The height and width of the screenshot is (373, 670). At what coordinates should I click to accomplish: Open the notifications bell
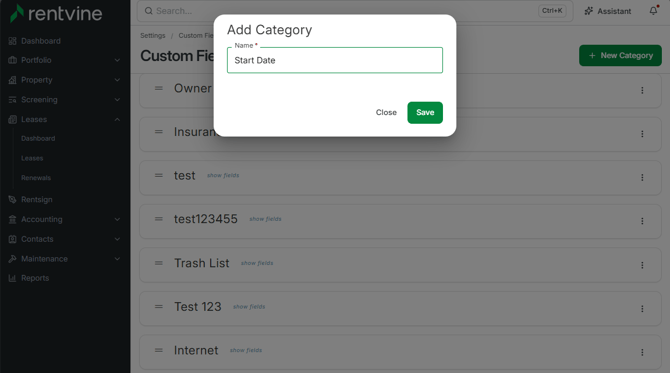(x=654, y=11)
